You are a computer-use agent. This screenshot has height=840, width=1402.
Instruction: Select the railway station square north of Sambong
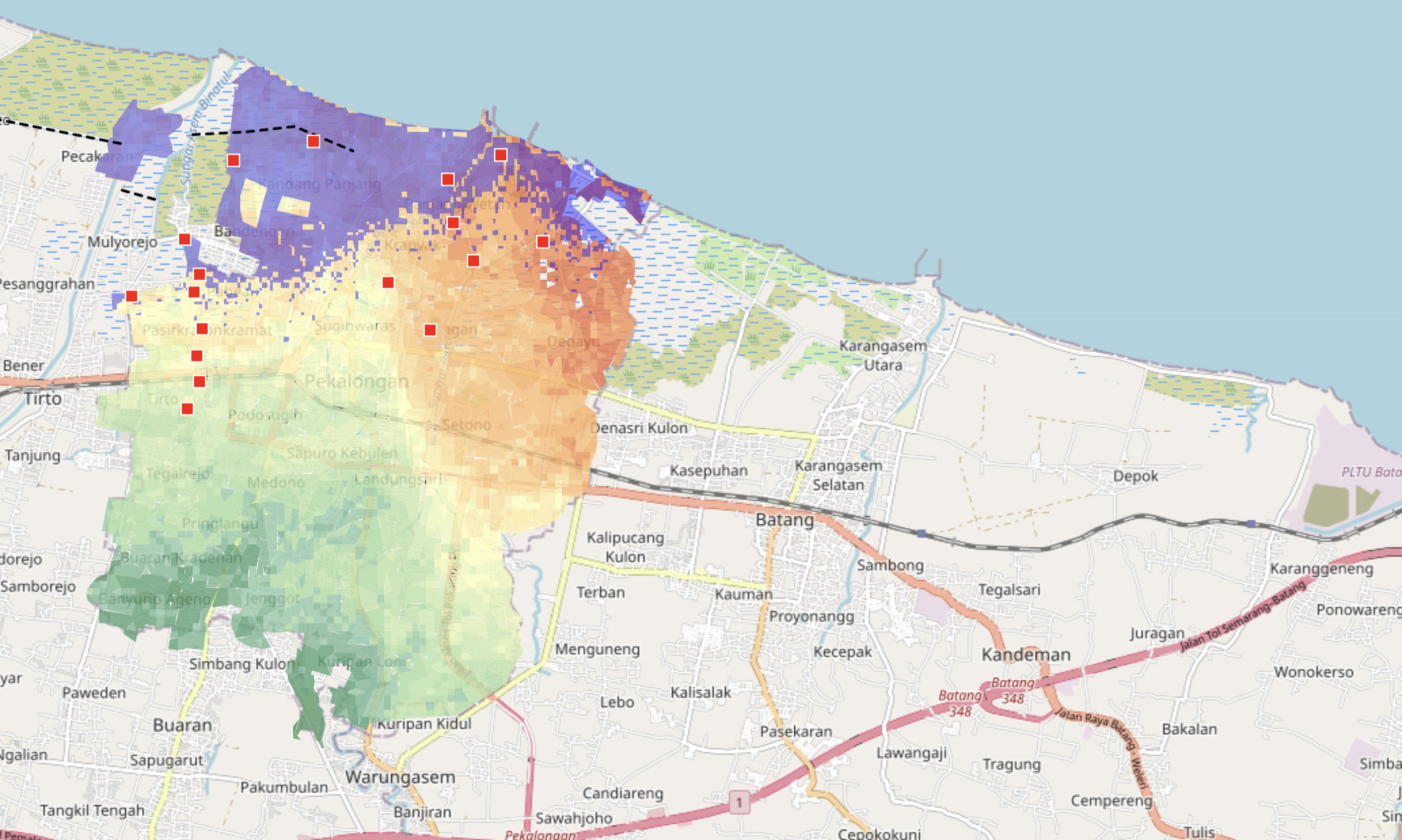(x=921, y=533)
